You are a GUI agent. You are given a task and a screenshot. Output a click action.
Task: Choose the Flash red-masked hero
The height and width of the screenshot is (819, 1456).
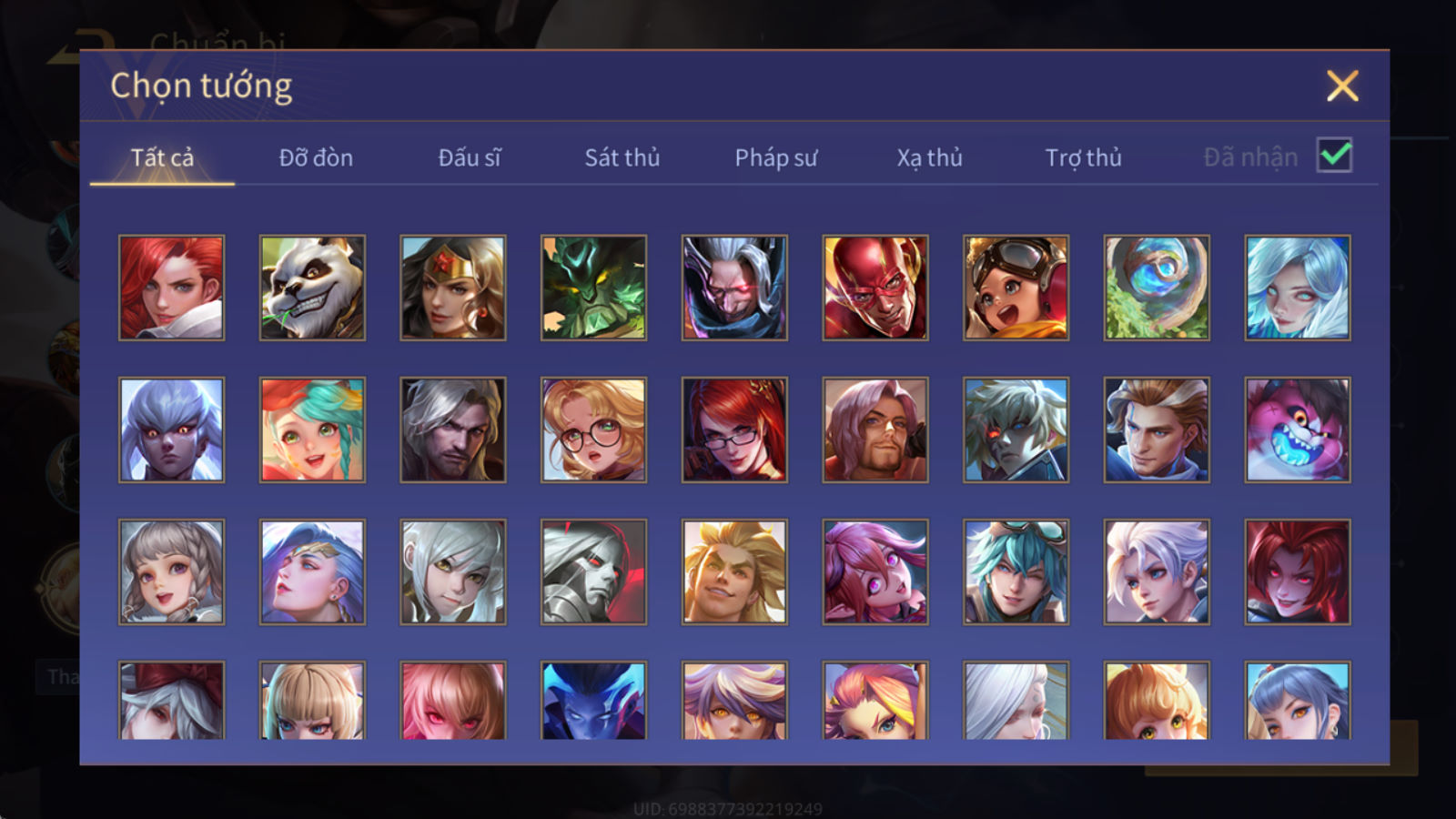[875, 288]
